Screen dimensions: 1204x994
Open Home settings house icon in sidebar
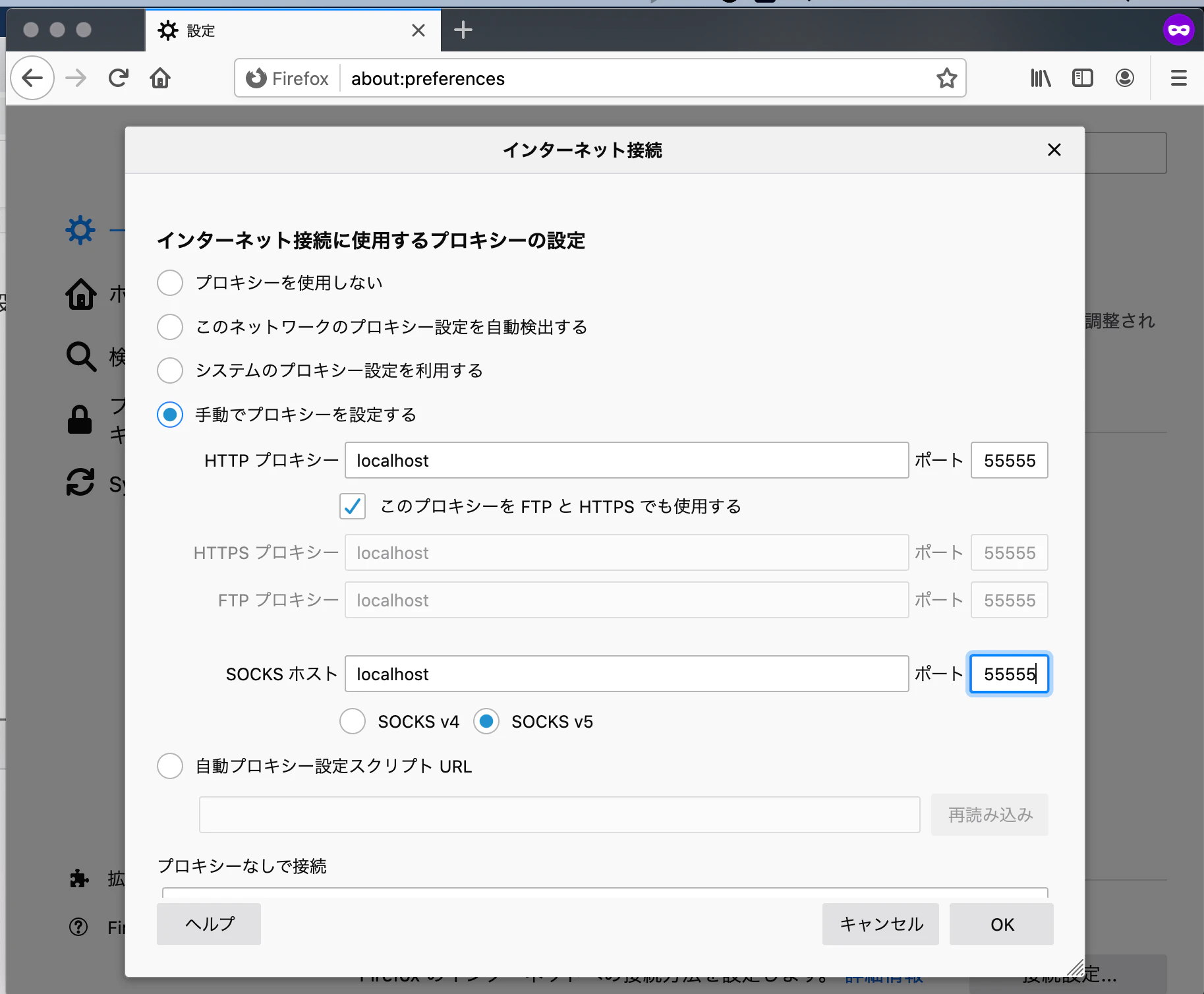click(x=81, y=293)
